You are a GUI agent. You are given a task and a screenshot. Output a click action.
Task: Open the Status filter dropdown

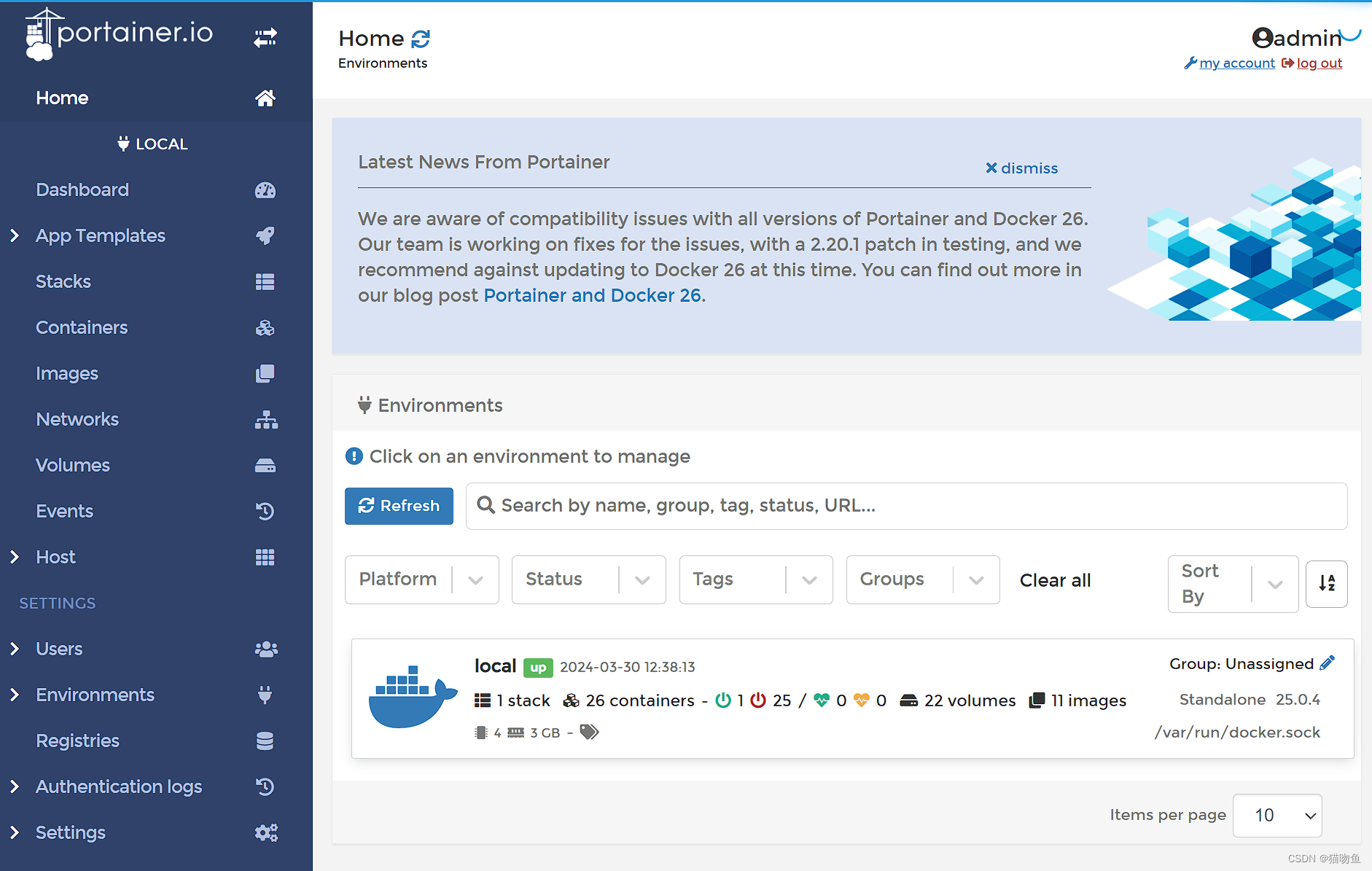(x=589, y=579)
